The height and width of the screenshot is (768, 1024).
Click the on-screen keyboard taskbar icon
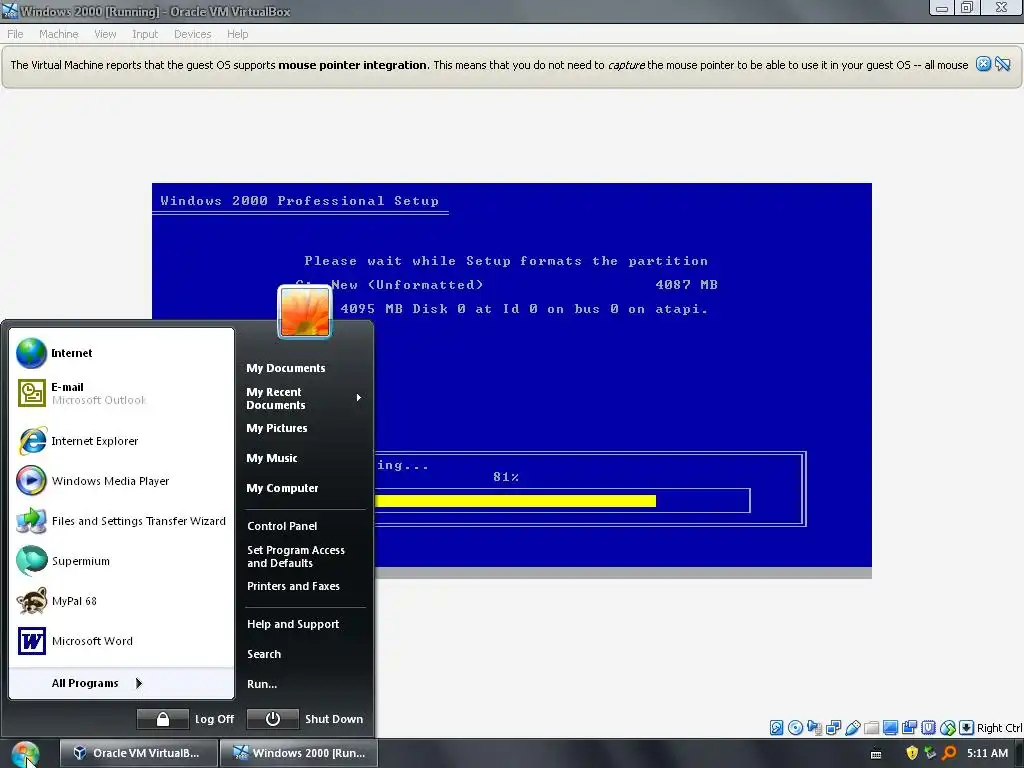tap(876, 754)
